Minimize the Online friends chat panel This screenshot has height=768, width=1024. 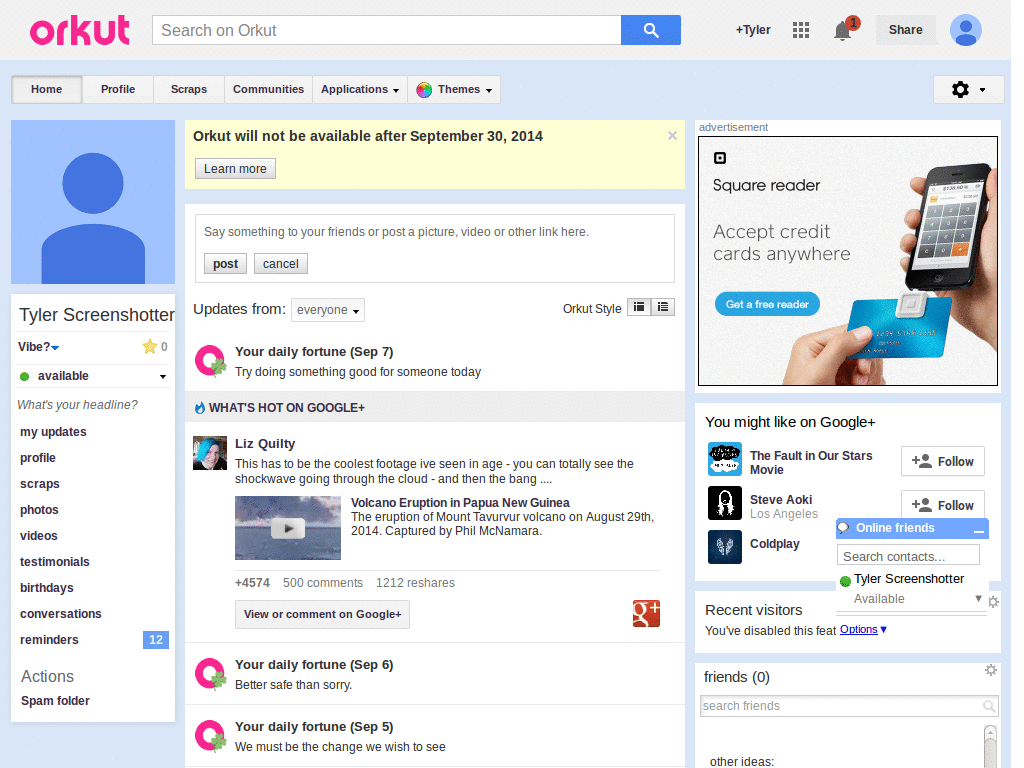[x=978, y=530]
